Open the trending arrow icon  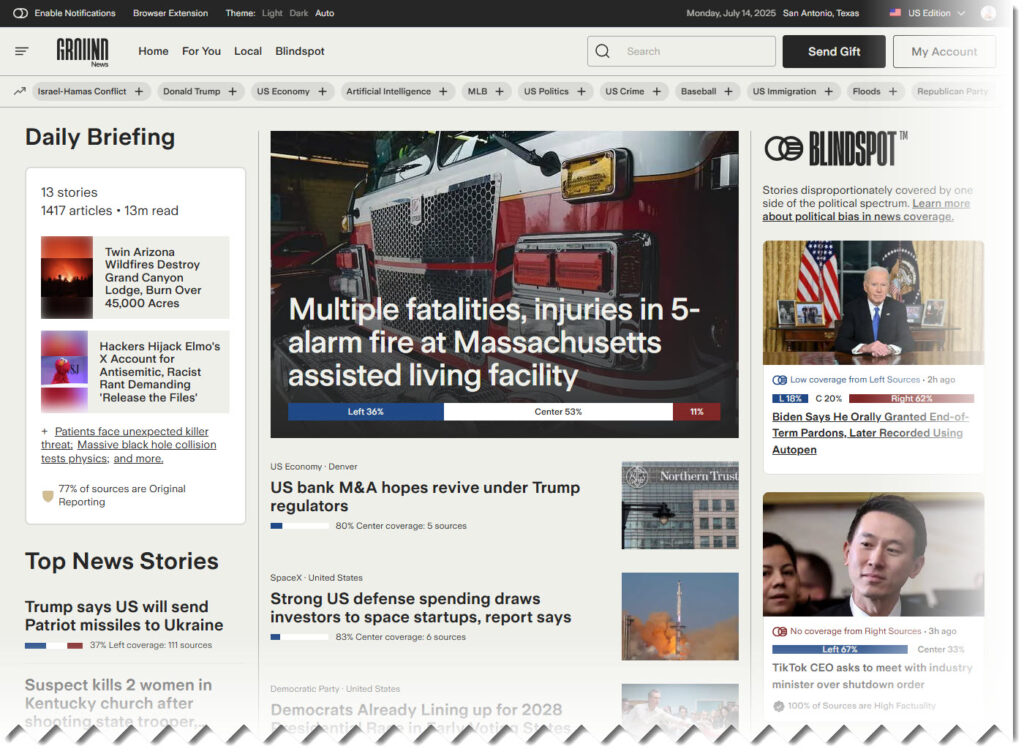click(x=20, y=91)
